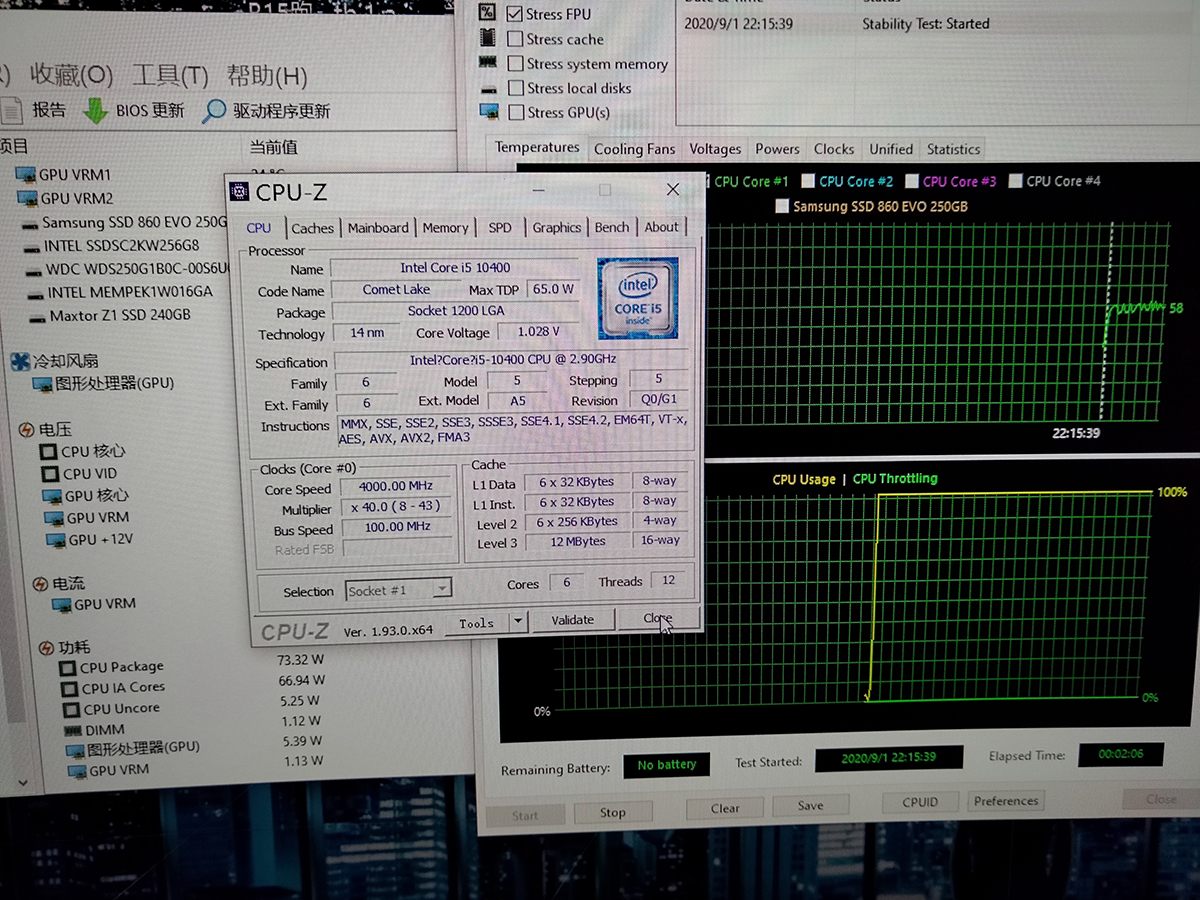Screen dimensions: 1200x900
Task: Toggle the CPU Core #3 graph checkbox
Action: [x=912, y=181]
